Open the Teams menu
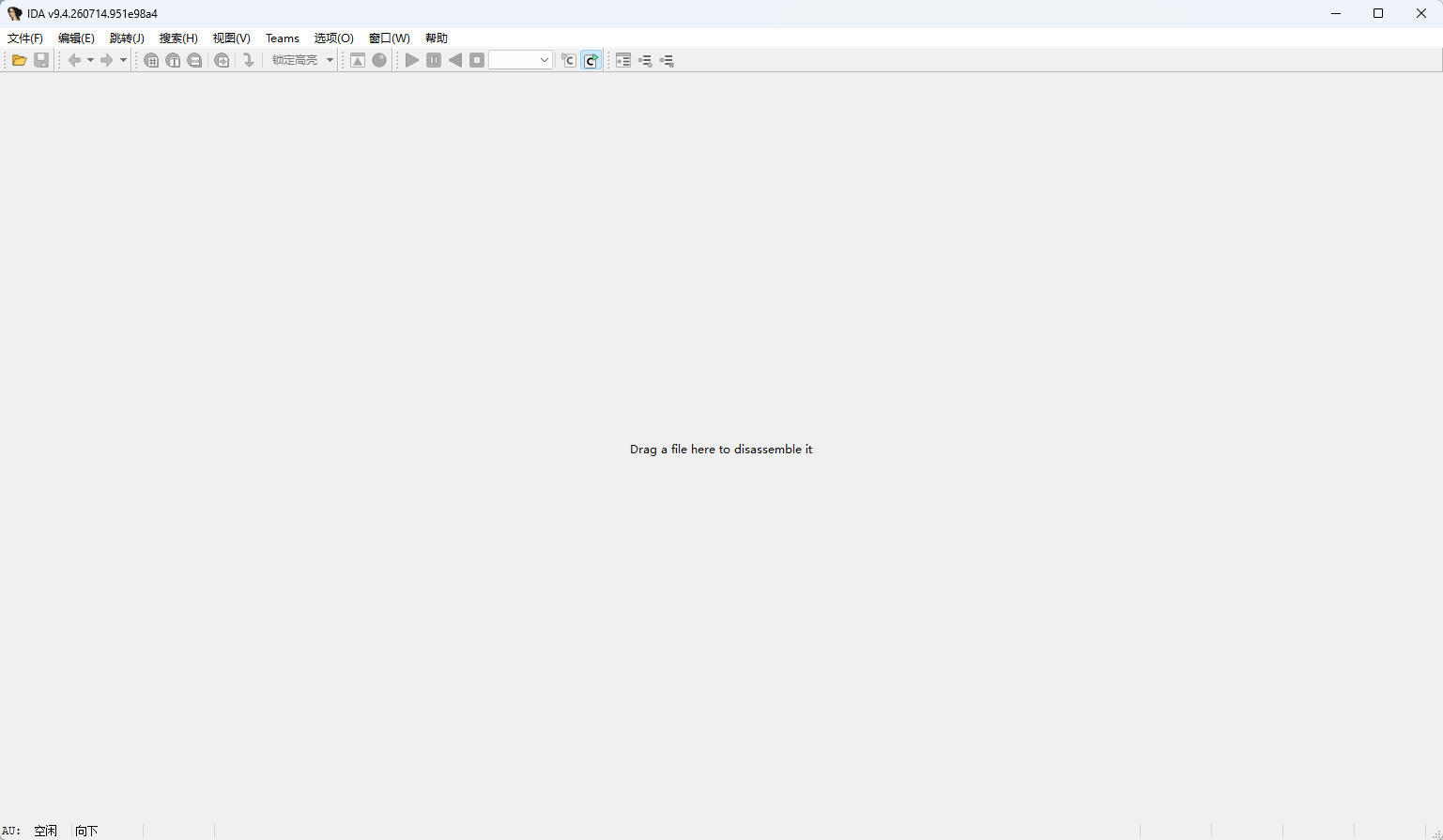1443x840 pixels. coord(283,38)
